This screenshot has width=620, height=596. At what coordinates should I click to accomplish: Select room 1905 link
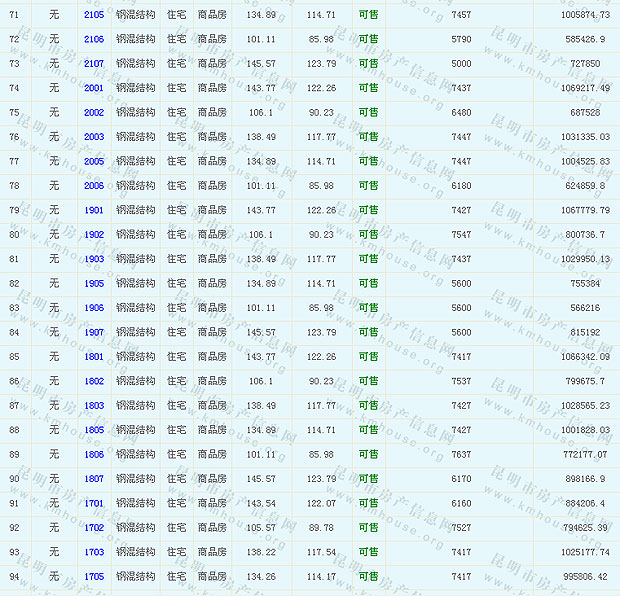point(93,284)
